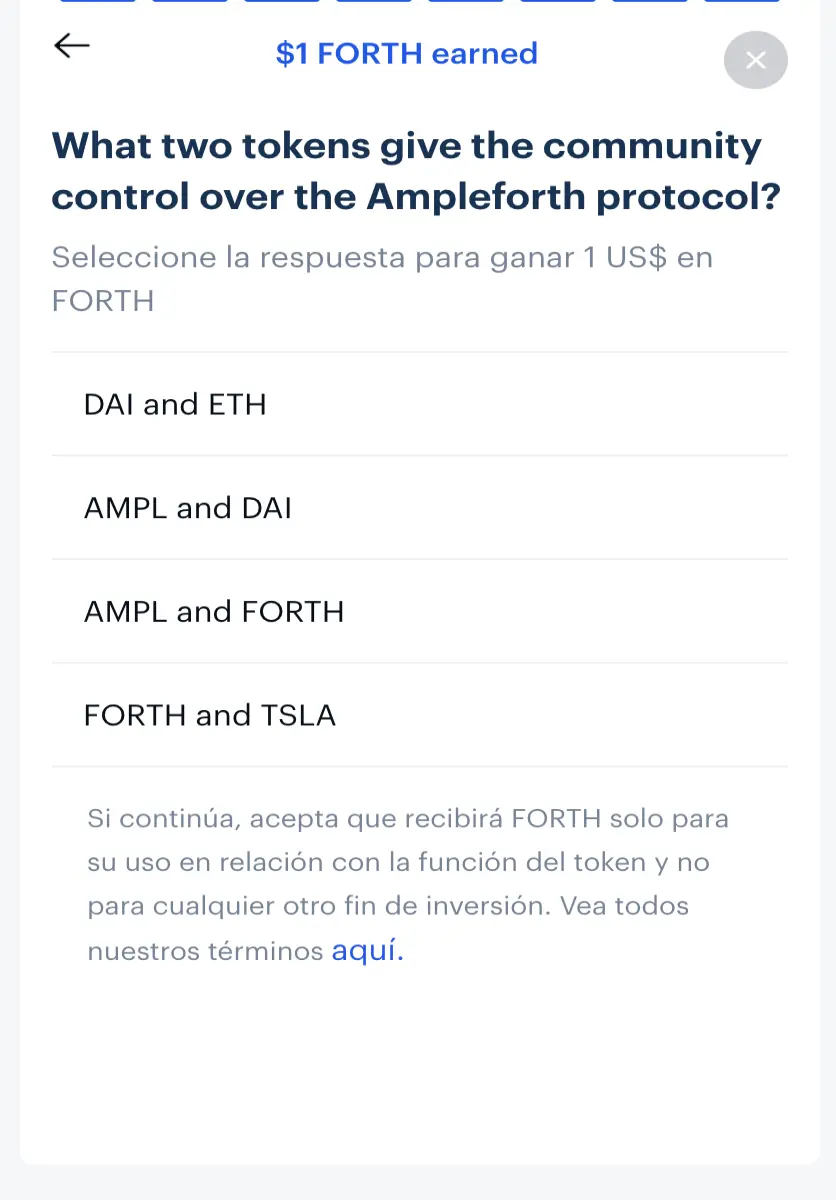Tap the $1 FORTH earned title

click(x=406, y=53)
